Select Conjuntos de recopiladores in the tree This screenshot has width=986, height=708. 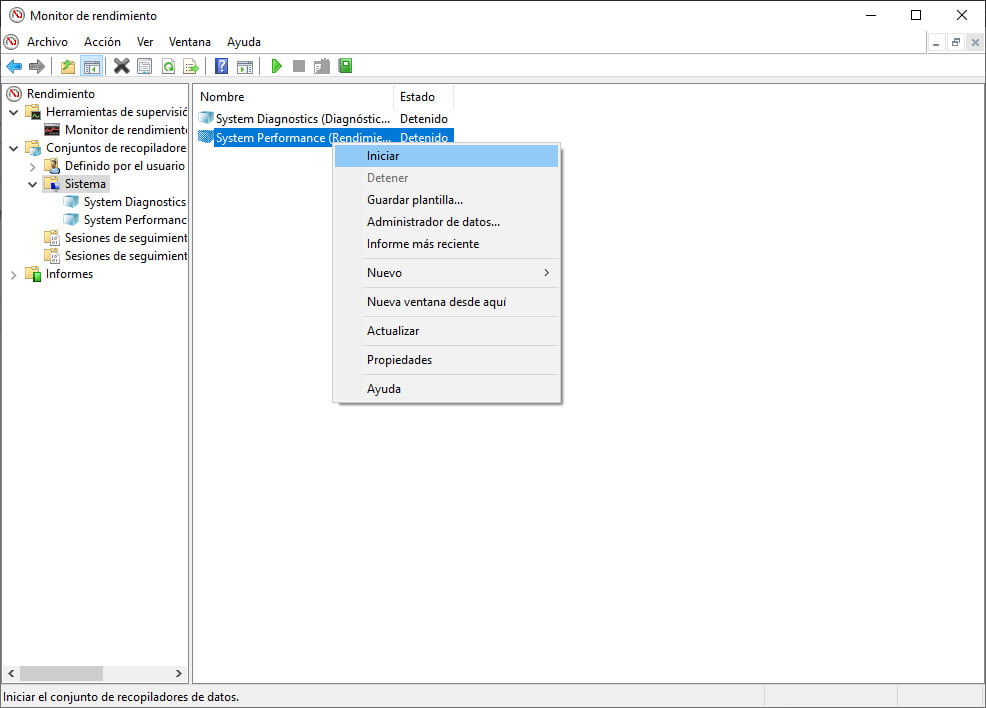[116, 148]
